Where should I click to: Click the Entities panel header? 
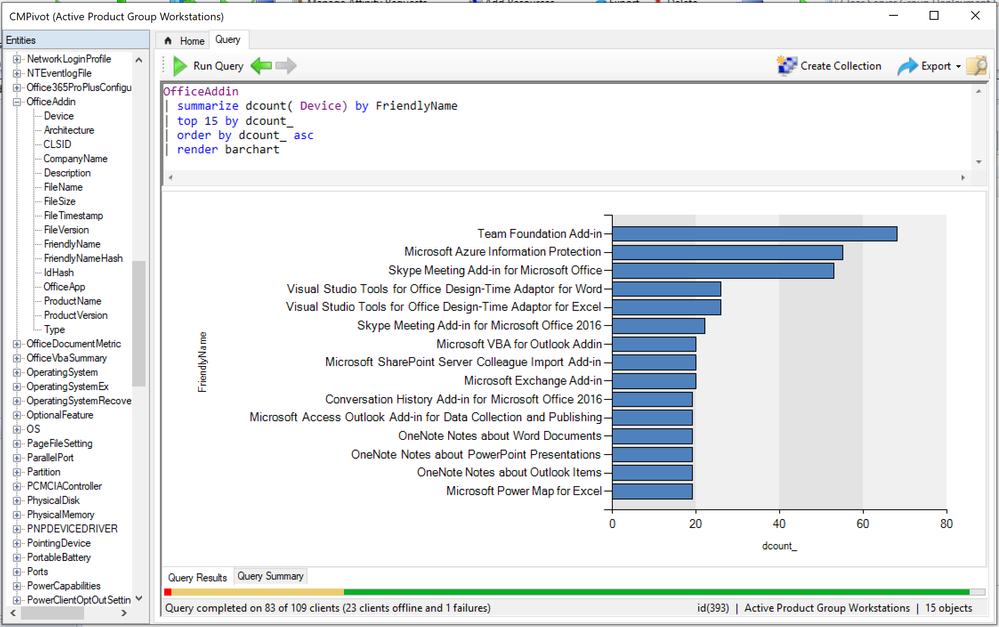[x=76, y=40]
